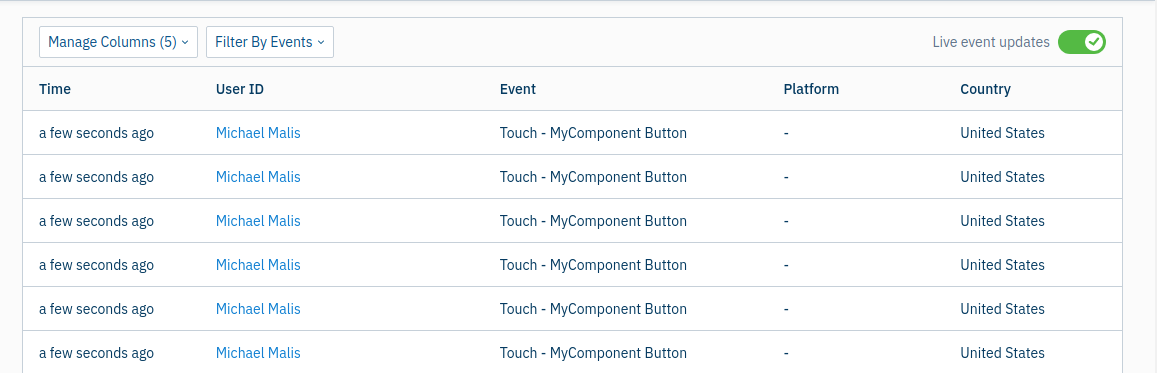Click United States in the second row
This screenshot has width=1157, height=373.
[1002, 177]
